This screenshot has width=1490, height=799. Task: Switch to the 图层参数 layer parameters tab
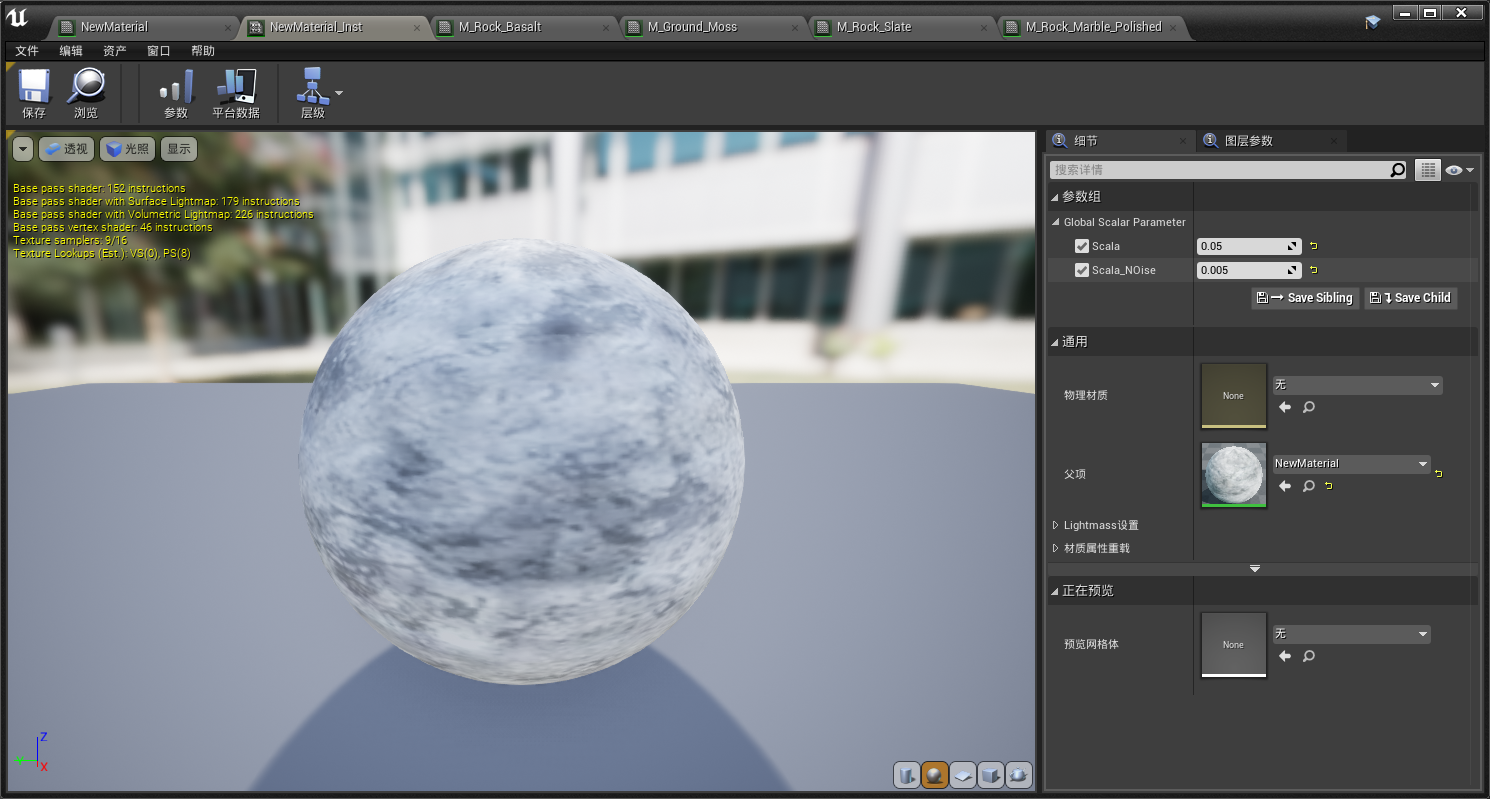1248,141
